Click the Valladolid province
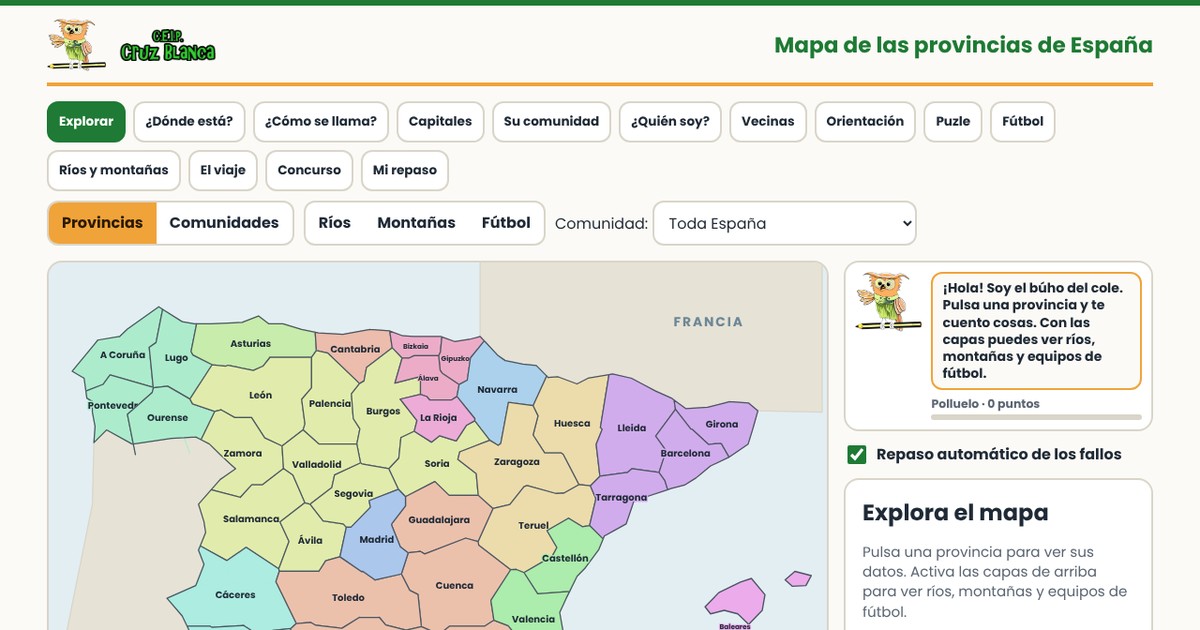The image size is (1200, 630). click(x=316, y=465)
